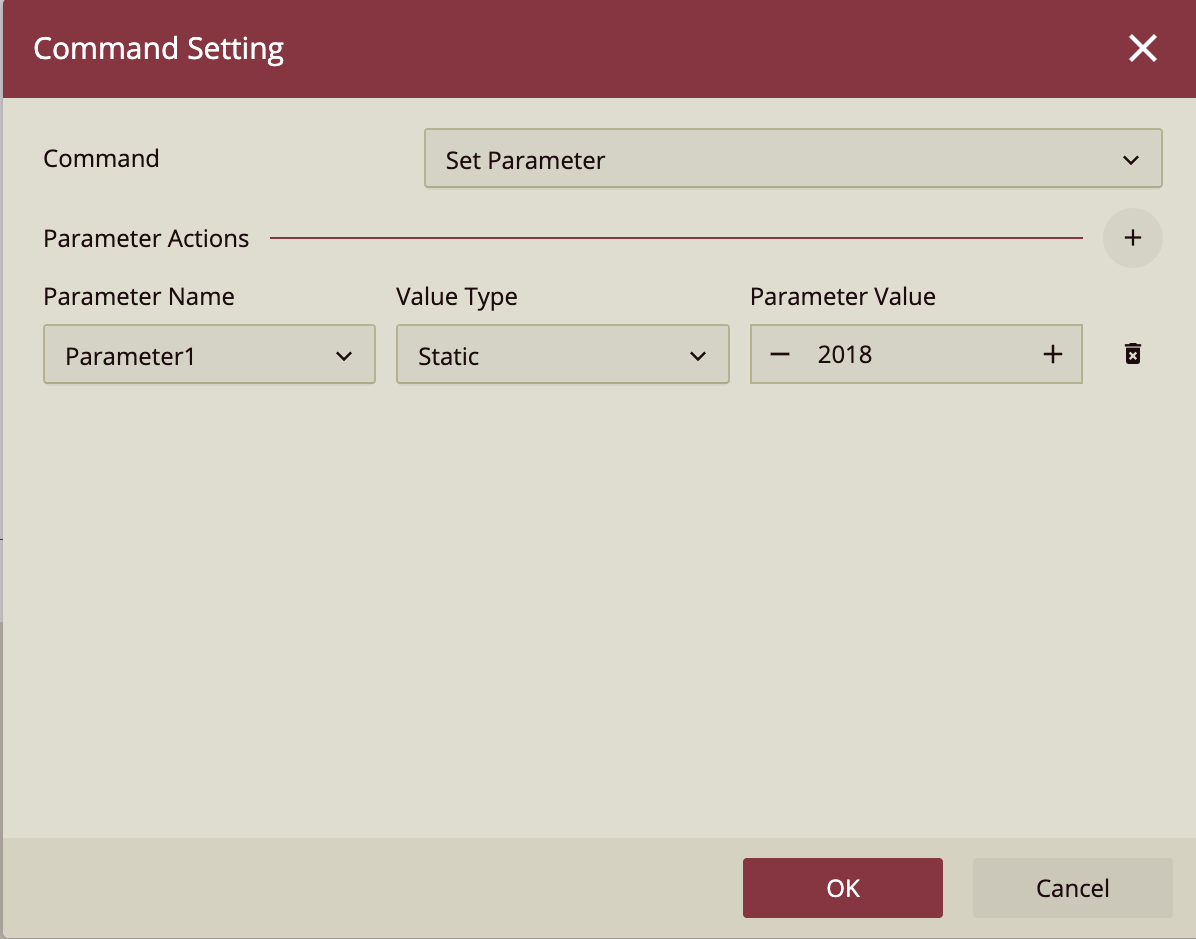This screenshot has width=1196, height=939.
Task: Click the chevron on Parameter Name dropdown
Action: [344, 355]
